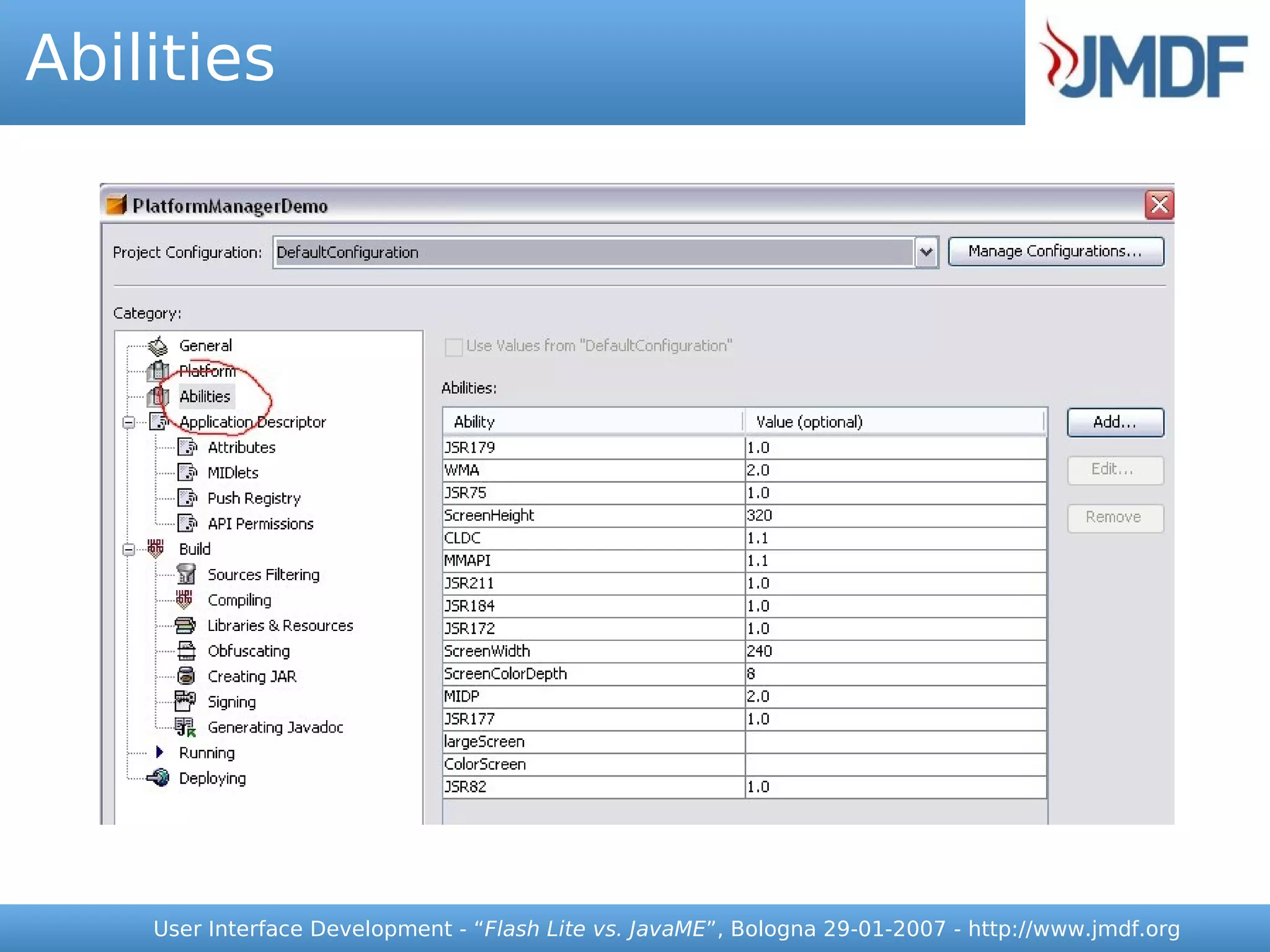Select the JSR82 ability row
Image resolution: width=1270 pixels, height=952 pixels.
pyautogui.click(x=744, y=787)
